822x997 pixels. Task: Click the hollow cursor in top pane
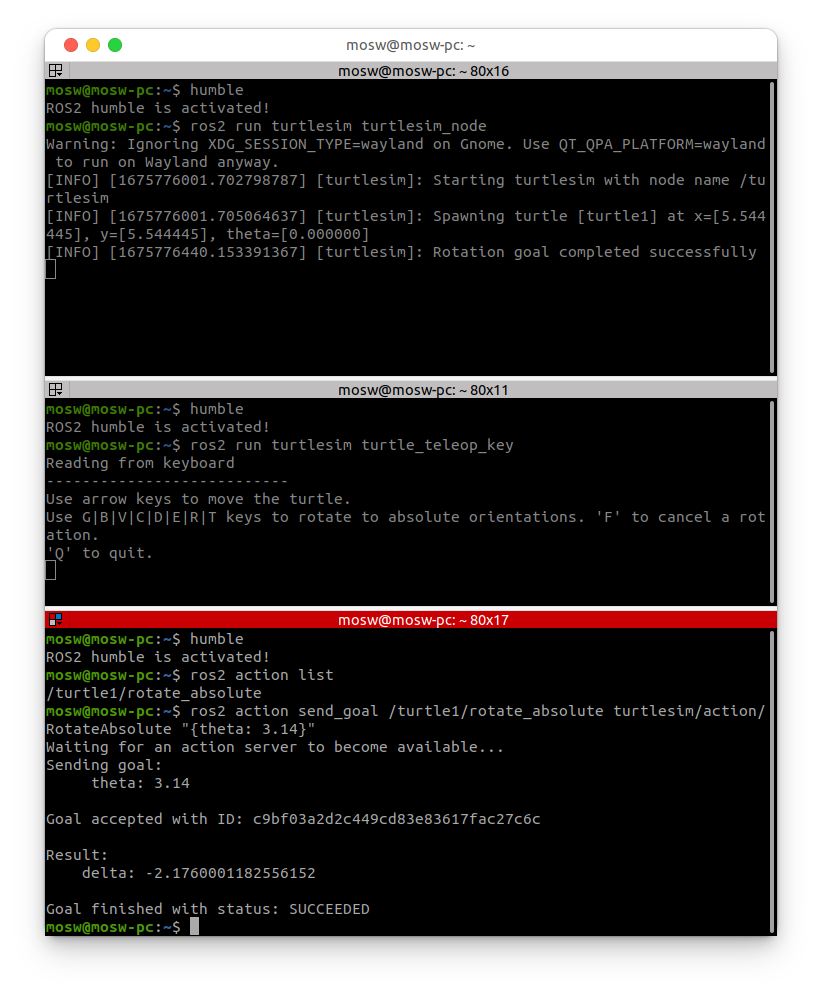(51, 270)
